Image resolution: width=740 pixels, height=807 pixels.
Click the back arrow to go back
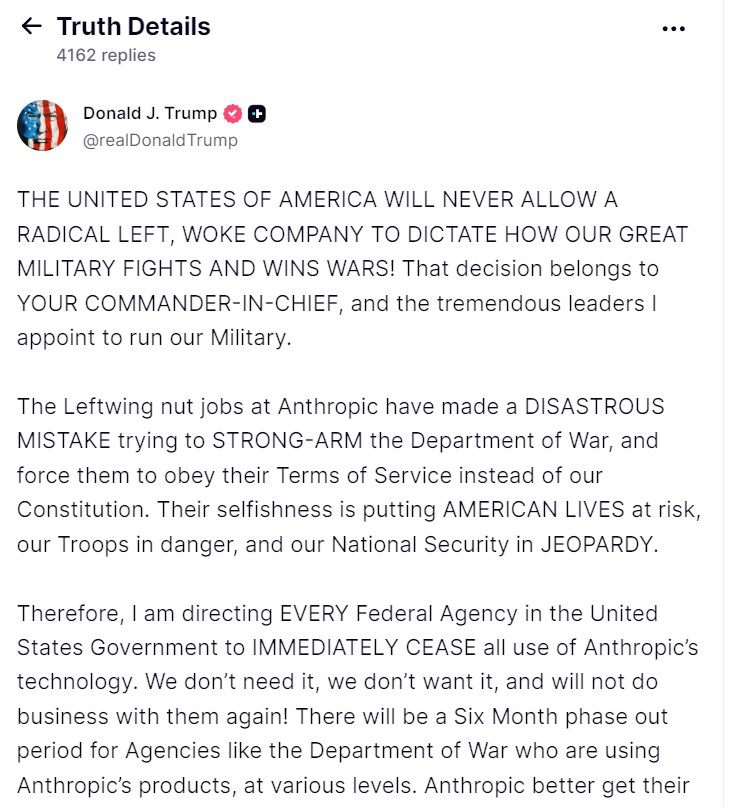(31, 27)
